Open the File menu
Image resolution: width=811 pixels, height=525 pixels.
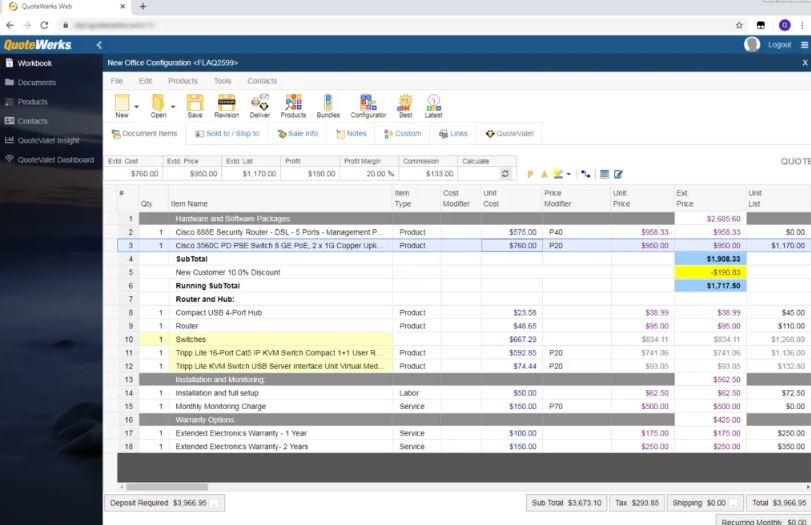point(117,81)
